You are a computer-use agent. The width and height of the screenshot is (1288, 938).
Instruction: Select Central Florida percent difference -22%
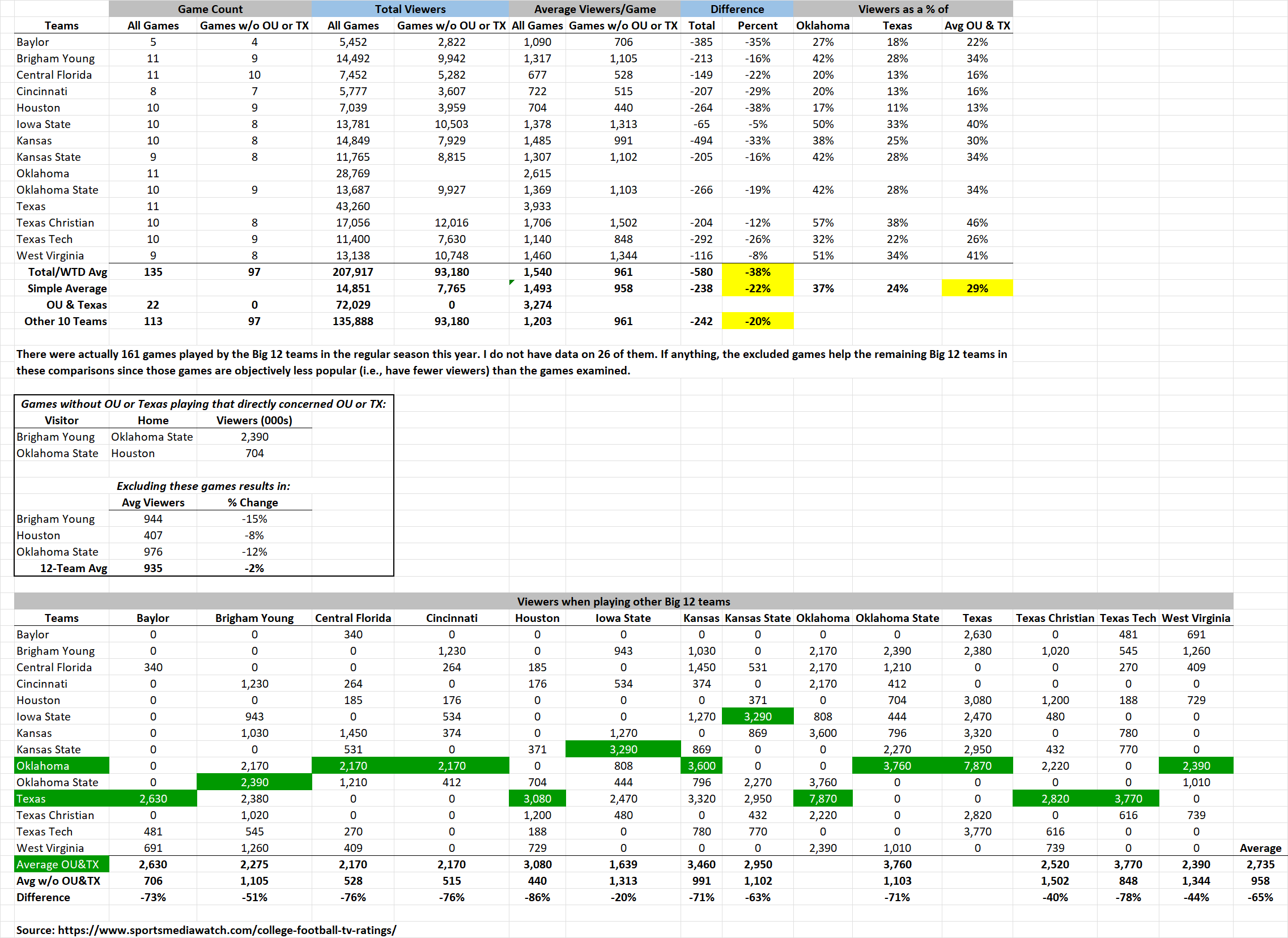(758, 75)
